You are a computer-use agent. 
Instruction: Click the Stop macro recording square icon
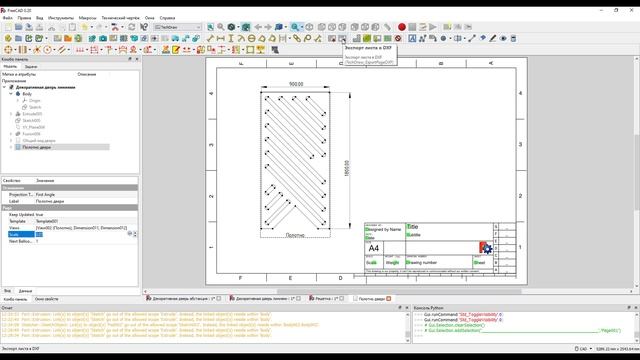412,27
